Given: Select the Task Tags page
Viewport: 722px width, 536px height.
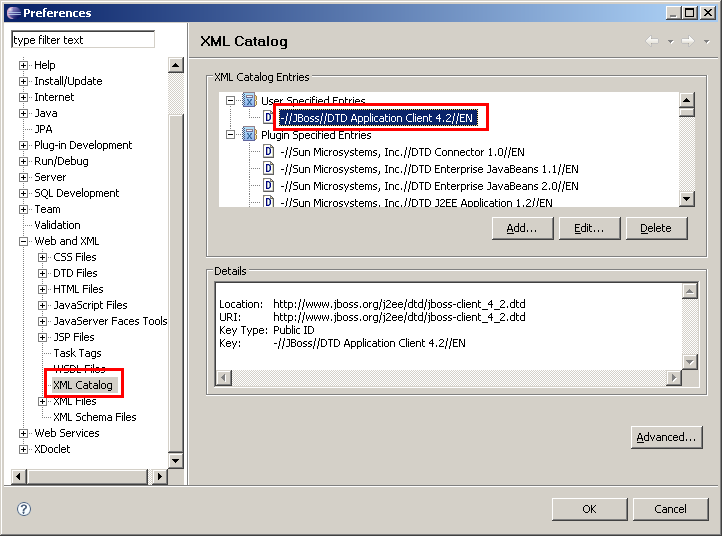Looking at the screenshot, I should point(77,353).
